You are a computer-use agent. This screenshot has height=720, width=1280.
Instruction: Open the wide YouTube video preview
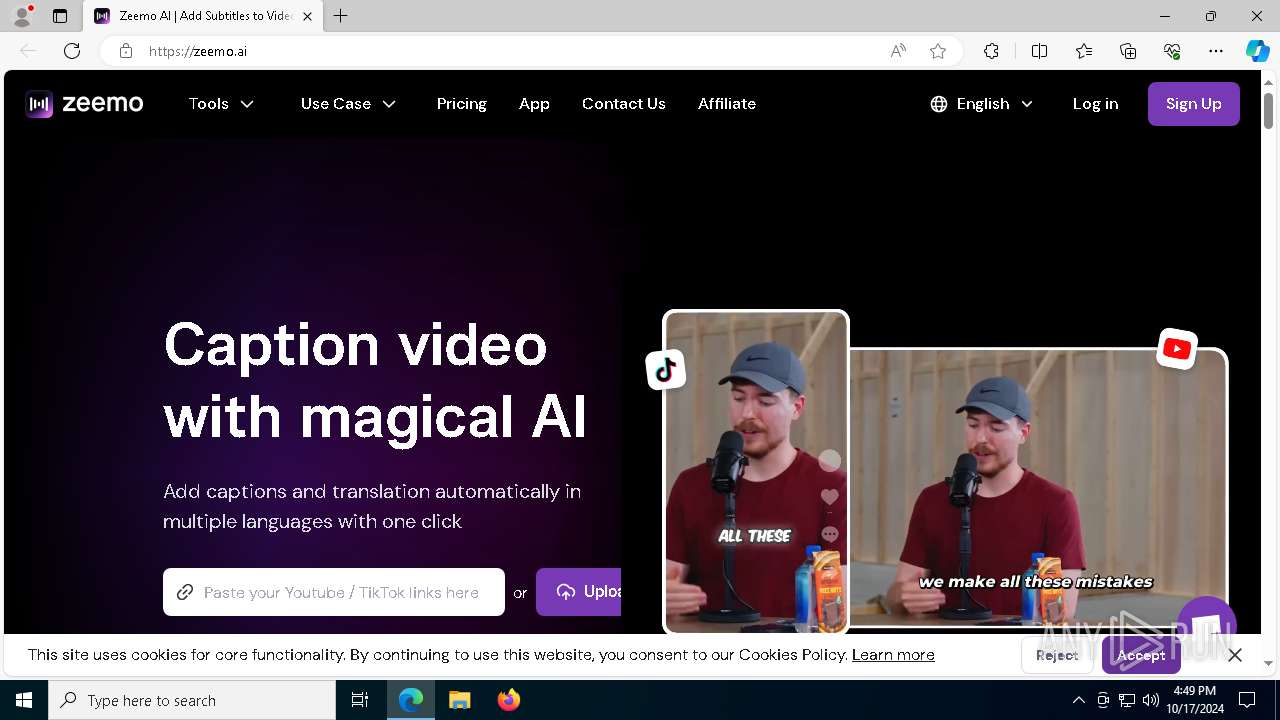[x=1037, y=488]
